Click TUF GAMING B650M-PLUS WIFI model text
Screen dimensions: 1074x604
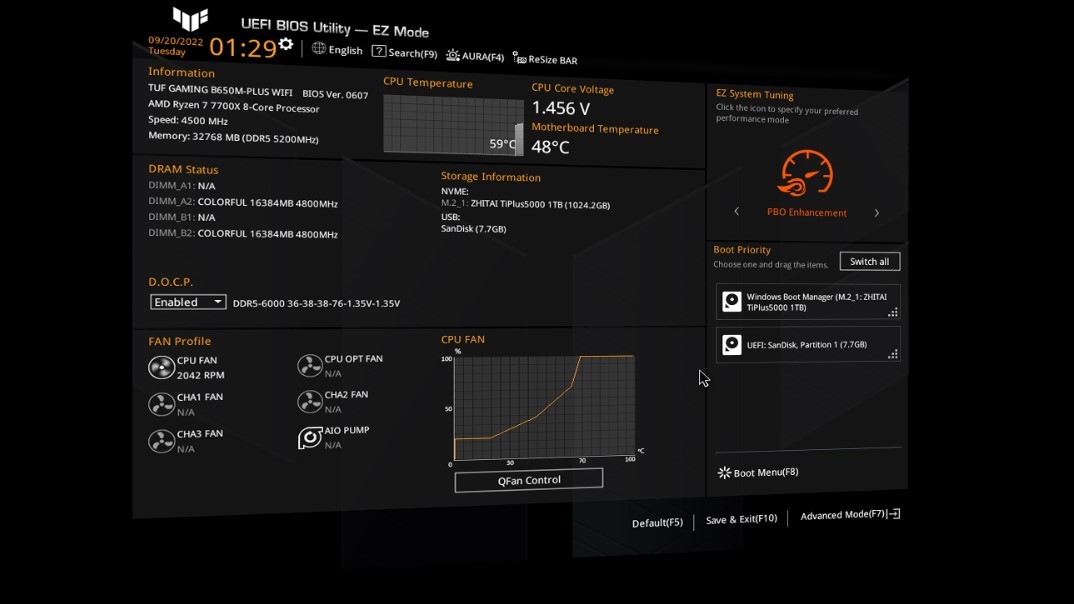click(220, 90)
